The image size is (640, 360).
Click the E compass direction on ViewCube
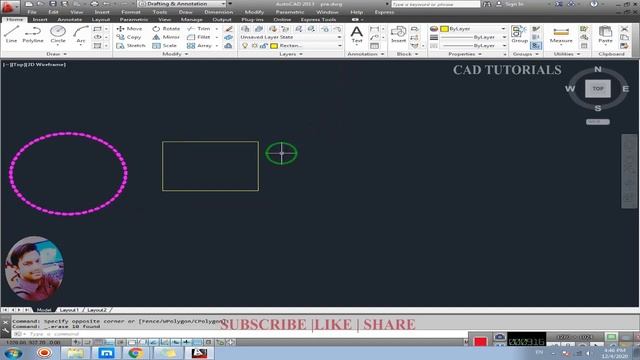(x=625, y=89)
